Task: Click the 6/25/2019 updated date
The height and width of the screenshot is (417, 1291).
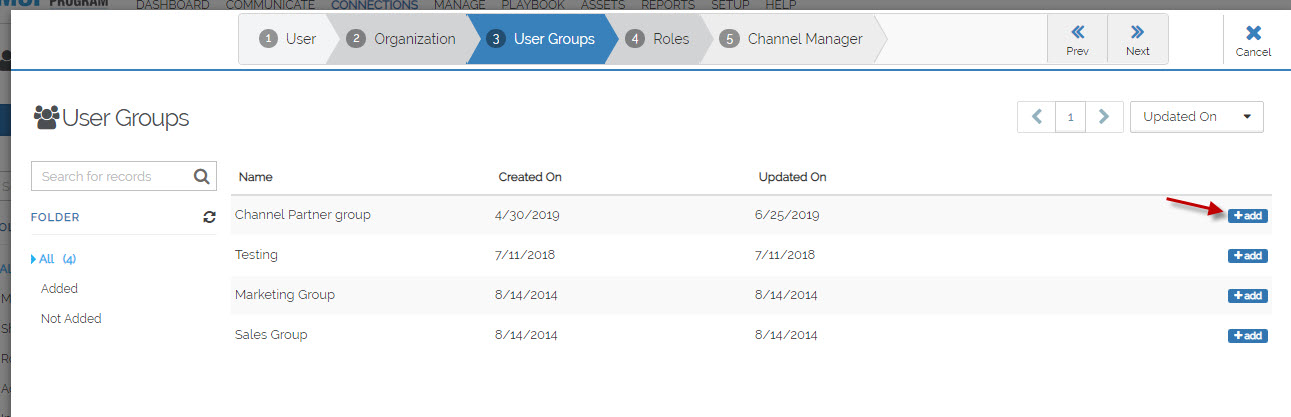Action: tap(787, 215)
